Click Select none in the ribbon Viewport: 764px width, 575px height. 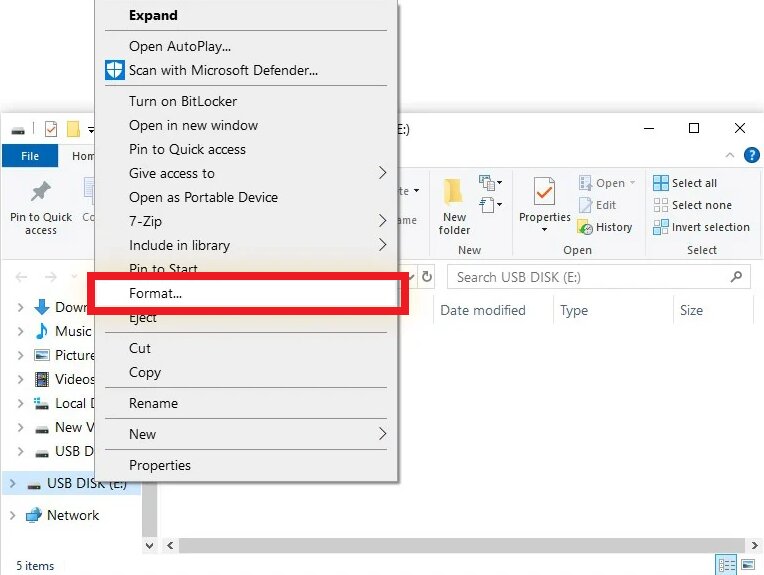[661, 205]
